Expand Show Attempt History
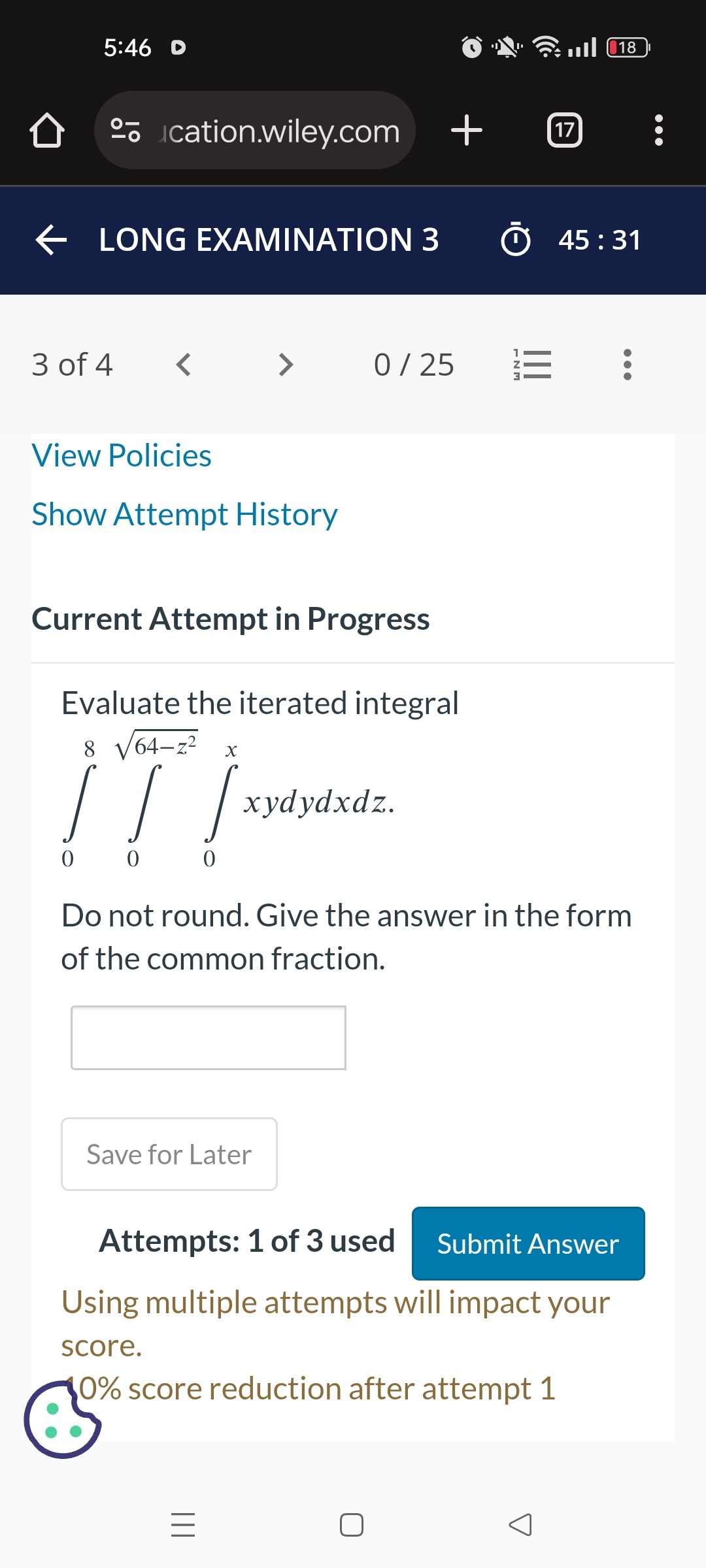The width and height of the screenshot is (706, 1568). (x=184, y=514)
